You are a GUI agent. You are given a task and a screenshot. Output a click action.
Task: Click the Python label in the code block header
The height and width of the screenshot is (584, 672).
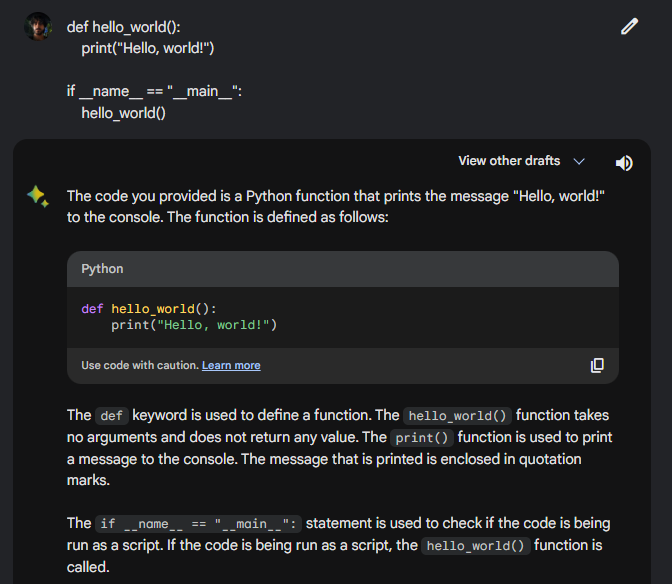click(x=103, y=269)
